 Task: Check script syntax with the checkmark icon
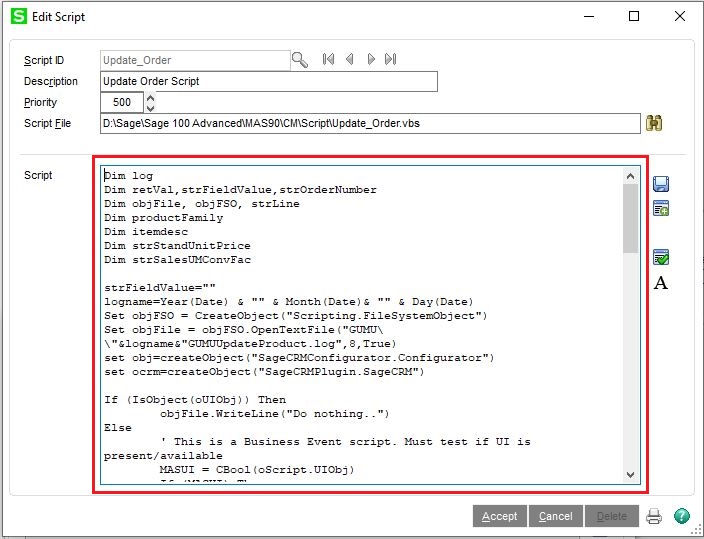660,257
